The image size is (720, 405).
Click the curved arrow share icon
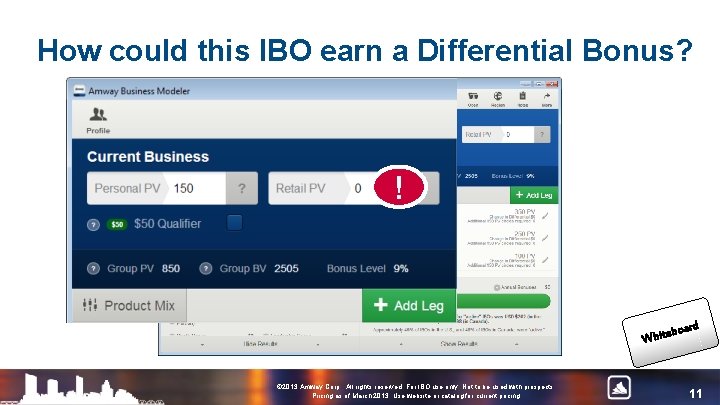546,98
